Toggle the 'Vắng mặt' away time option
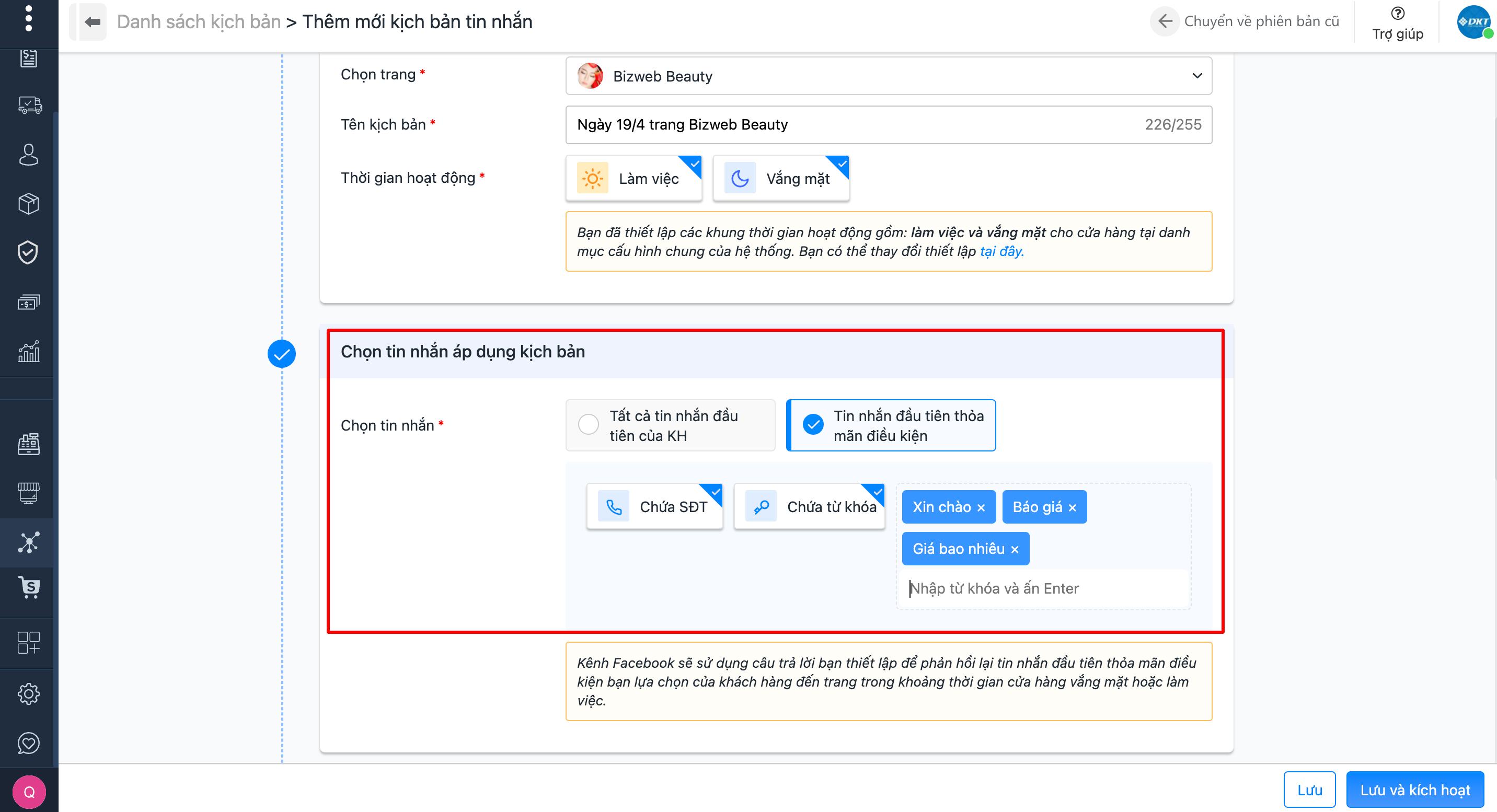The width and height of the screenshot is (1497, 812). tap(780, 178)
